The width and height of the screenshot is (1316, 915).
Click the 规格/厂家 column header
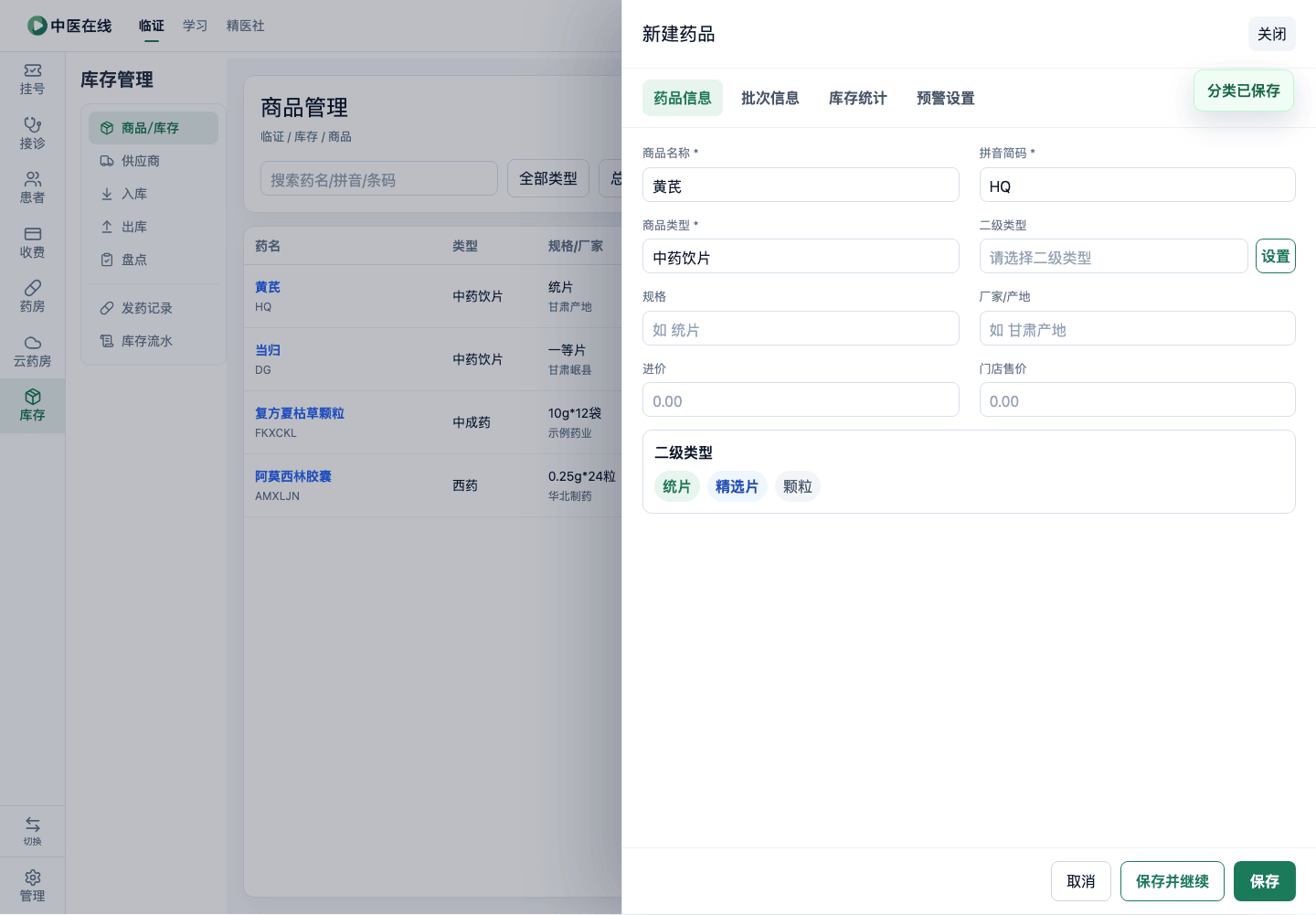coord(576,246)
